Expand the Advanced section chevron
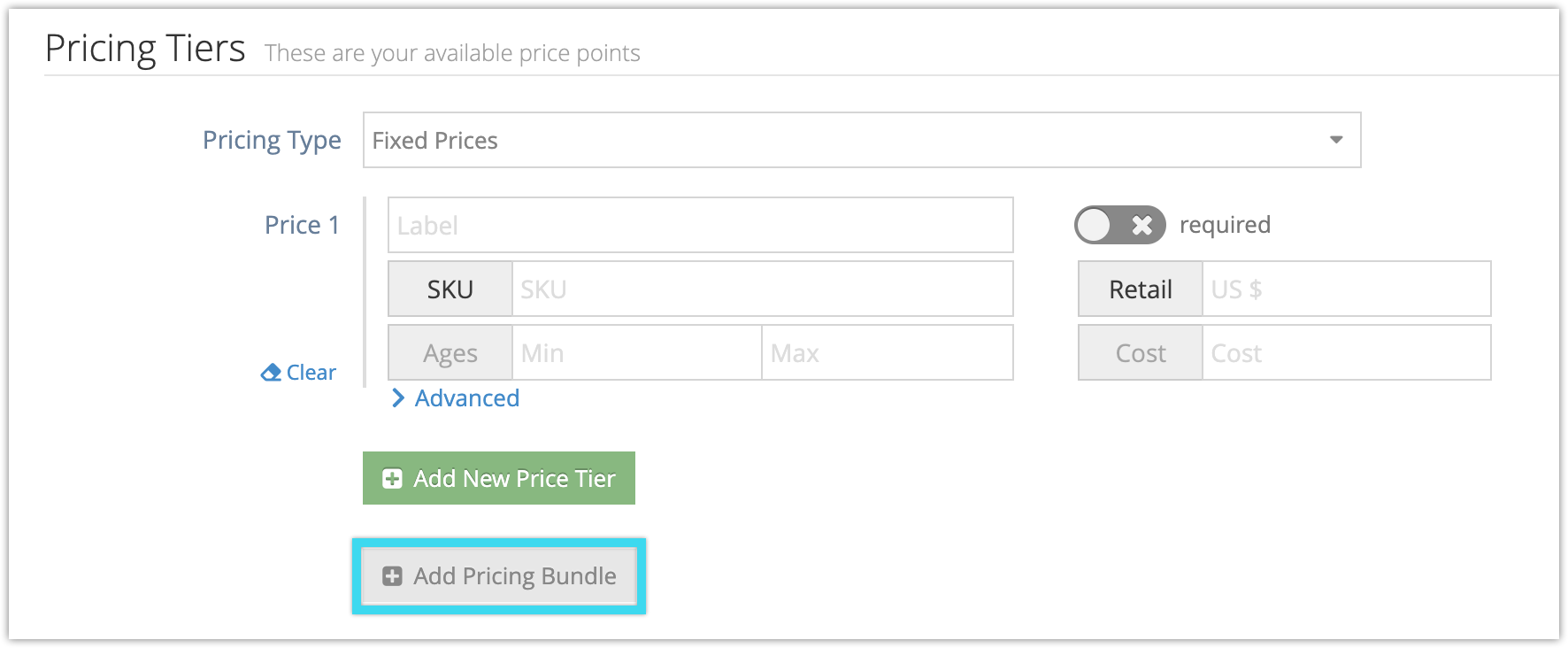 [x=398, y=398]
